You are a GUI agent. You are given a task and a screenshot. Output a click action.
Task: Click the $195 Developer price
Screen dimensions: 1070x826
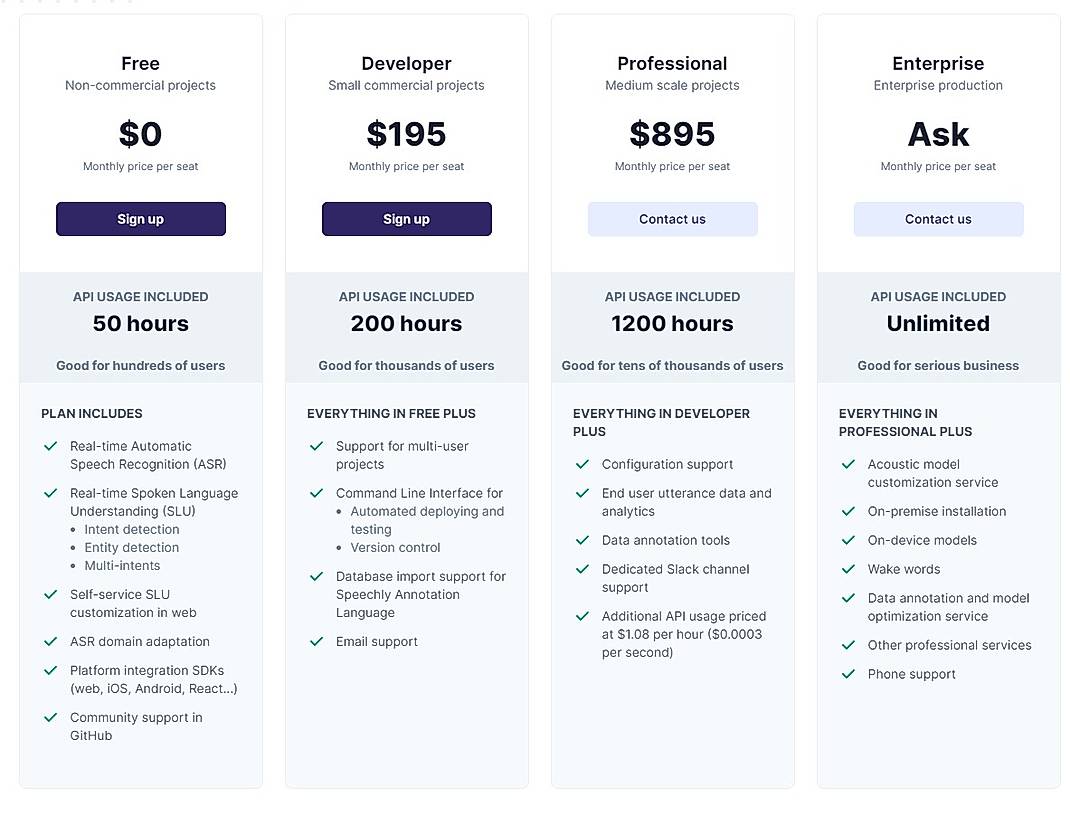[406, 133]
